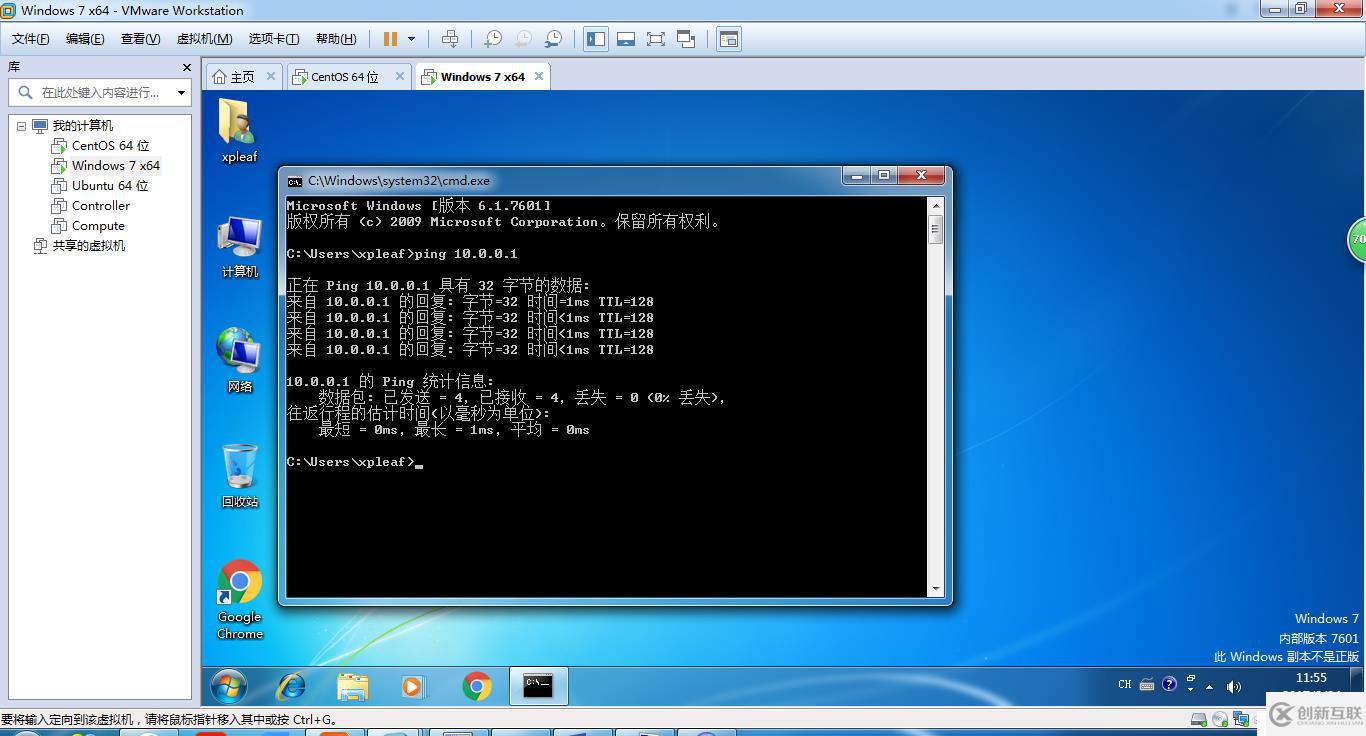This screenshot has height=736, width=1366.
Task: Select the 网络 desktop icon
Action: click(x=239, y=360)
